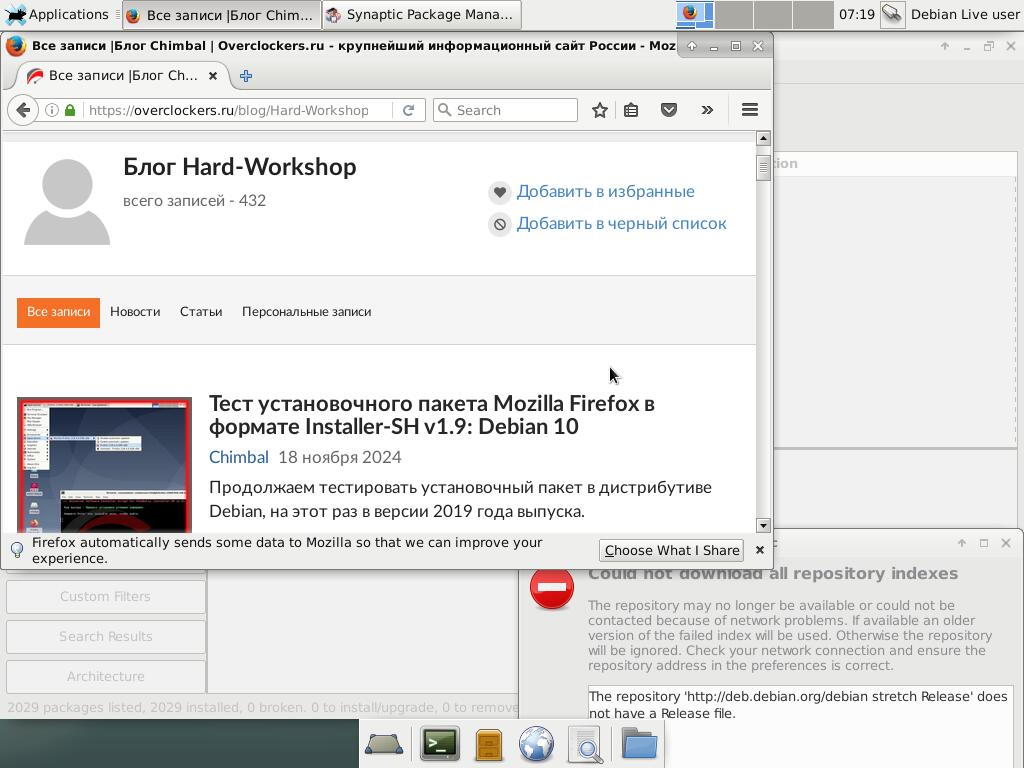
Task: Click the author link 'Chimbal'
Action: coord(238,457)
